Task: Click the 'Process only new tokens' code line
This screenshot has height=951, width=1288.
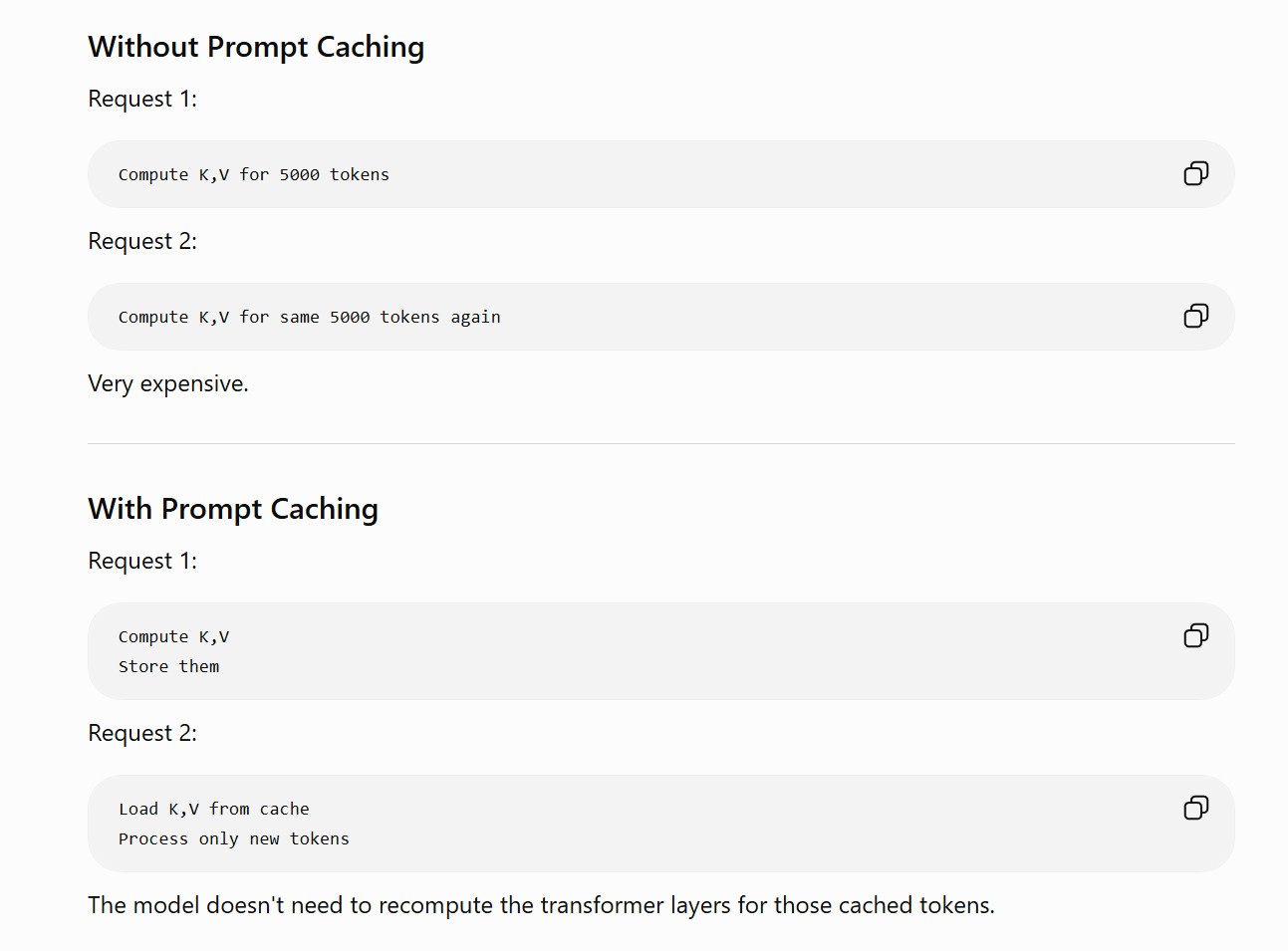Action: pyautogui.click(x=234, y=838)
